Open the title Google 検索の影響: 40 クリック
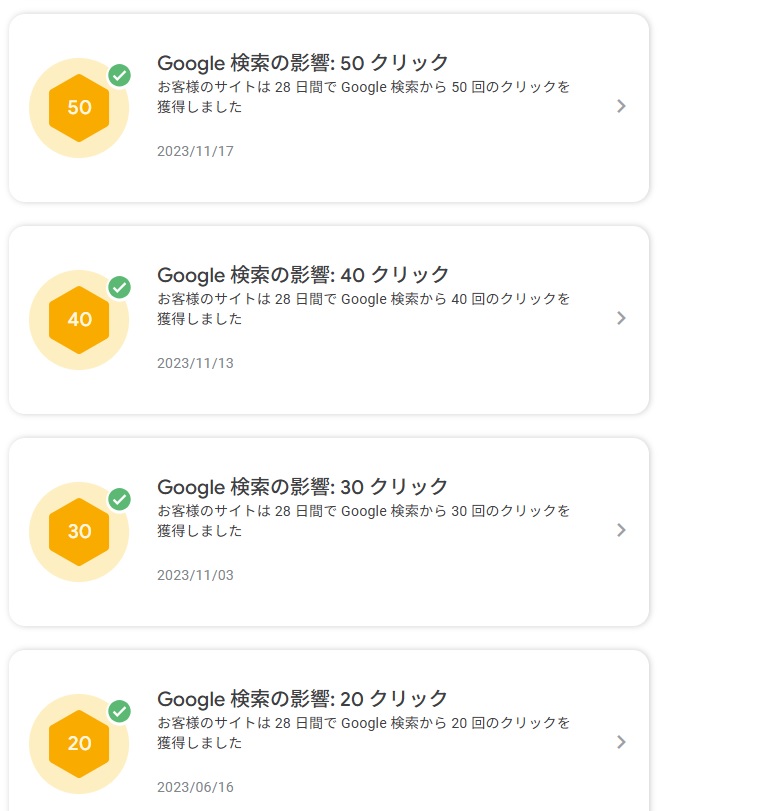The image size is (769, 811). click(x=303, y=275)
